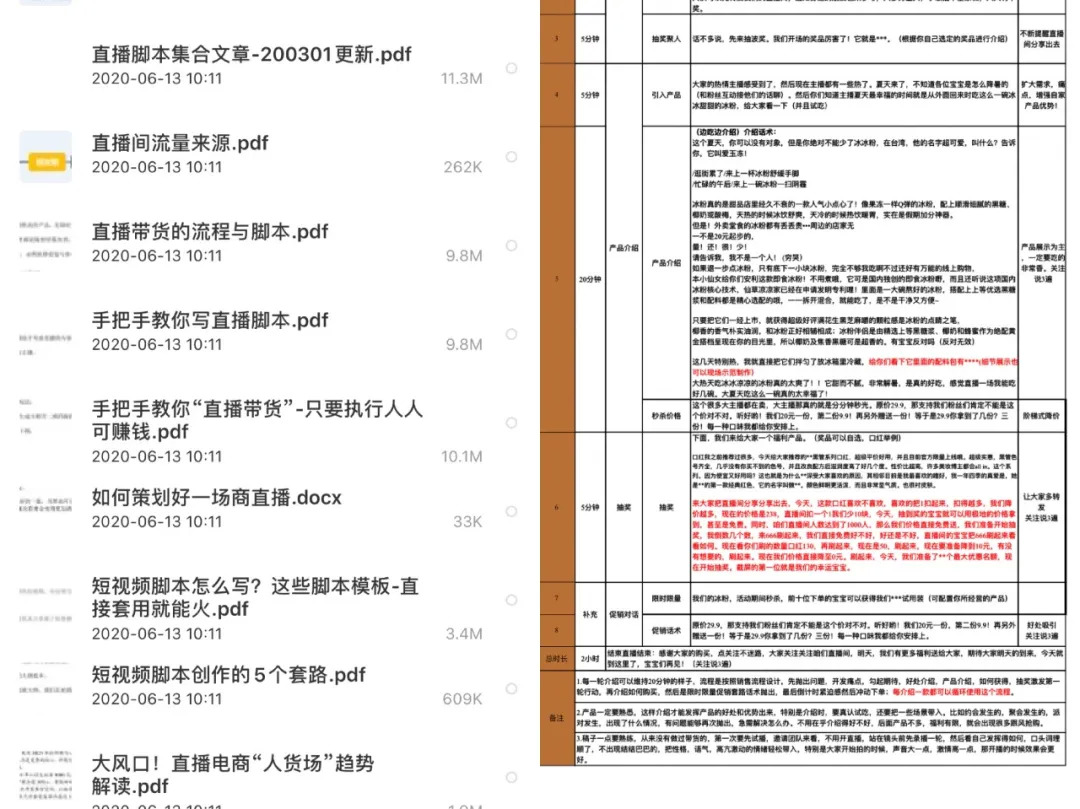Image resolution: width=1080 pixels, height=809 pixels.
Task: Open file 大风口！直播电商“人货场”趋势解读.pdf
Action: click(x=233, y=774)
